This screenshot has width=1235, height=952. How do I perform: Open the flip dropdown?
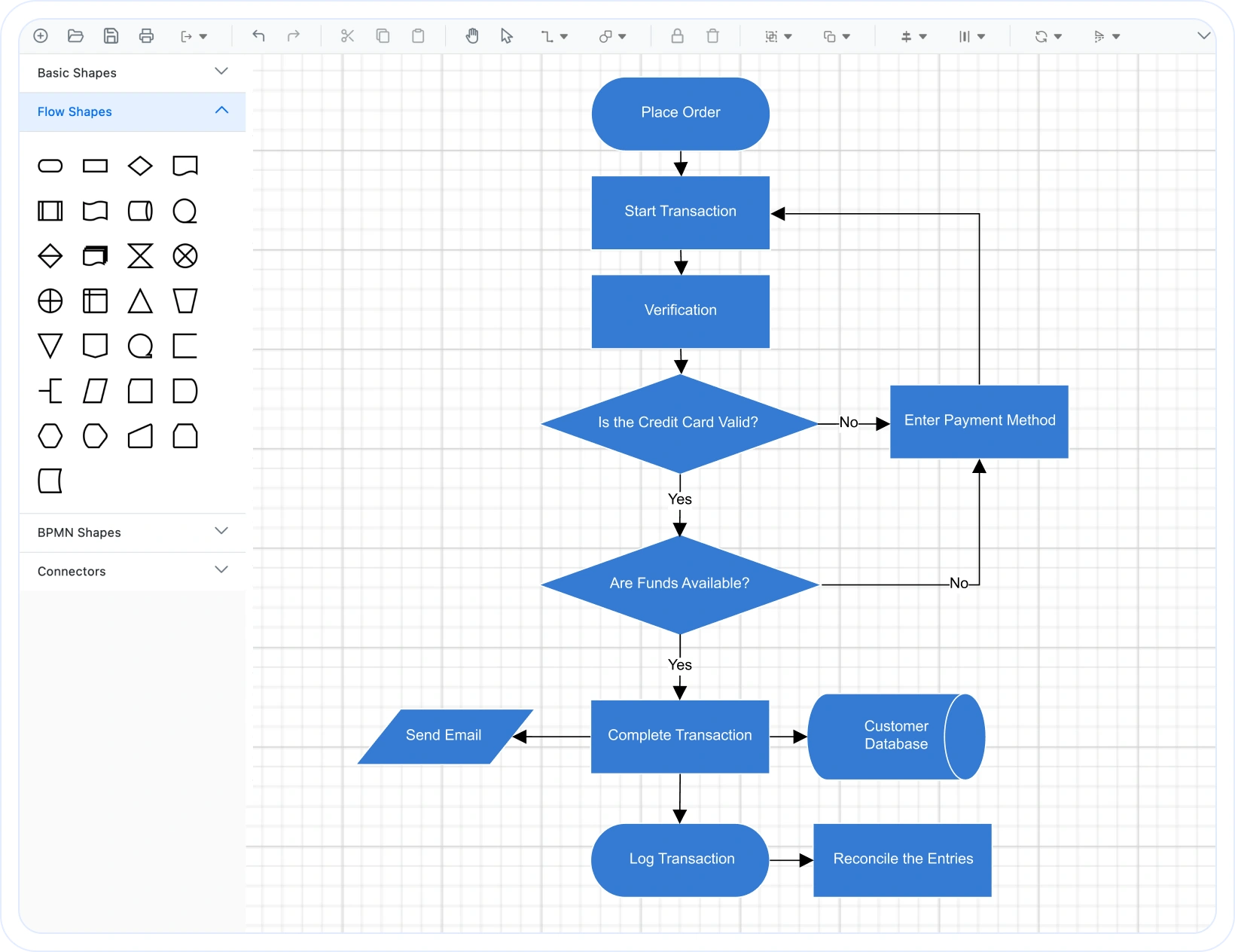[1106, 36]
